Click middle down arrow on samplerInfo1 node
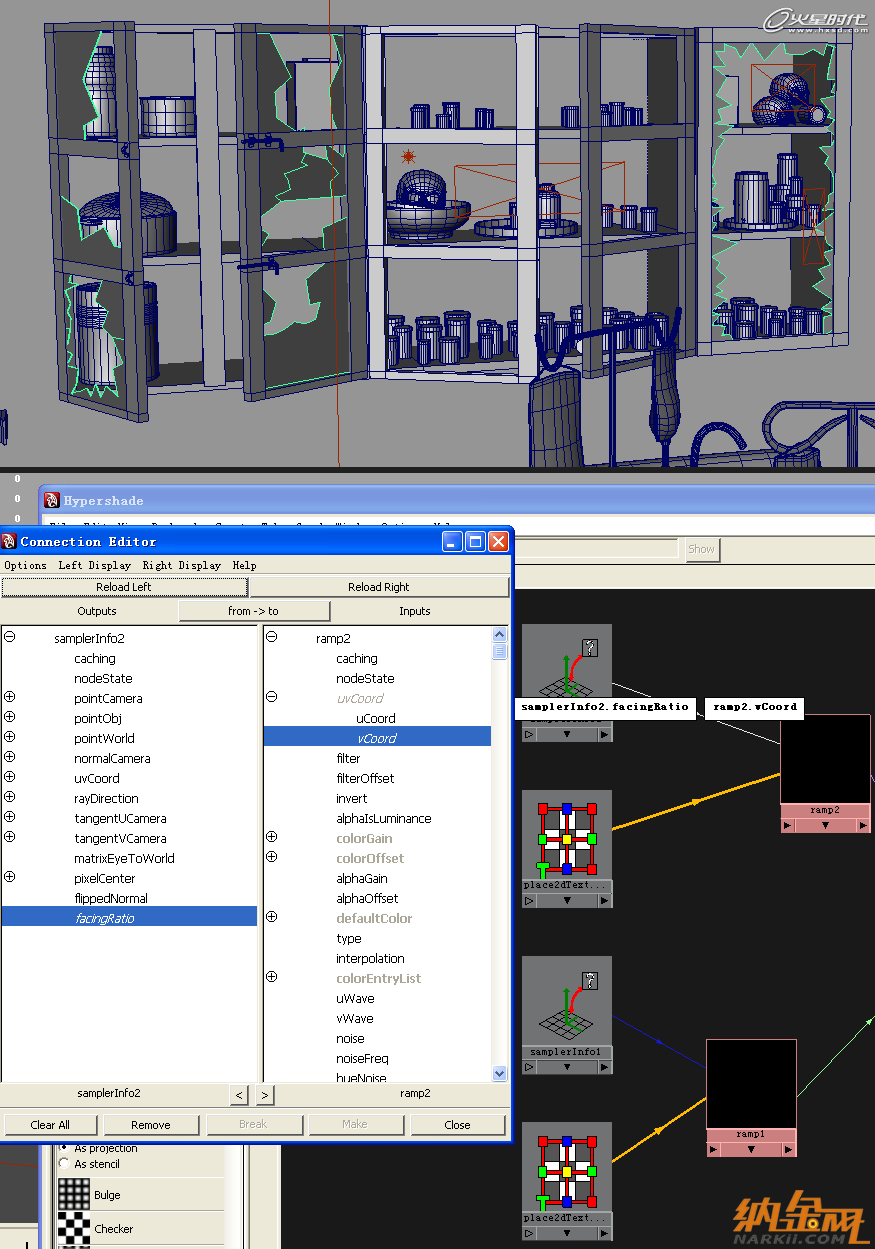875x1249 pixels. 567,1067
